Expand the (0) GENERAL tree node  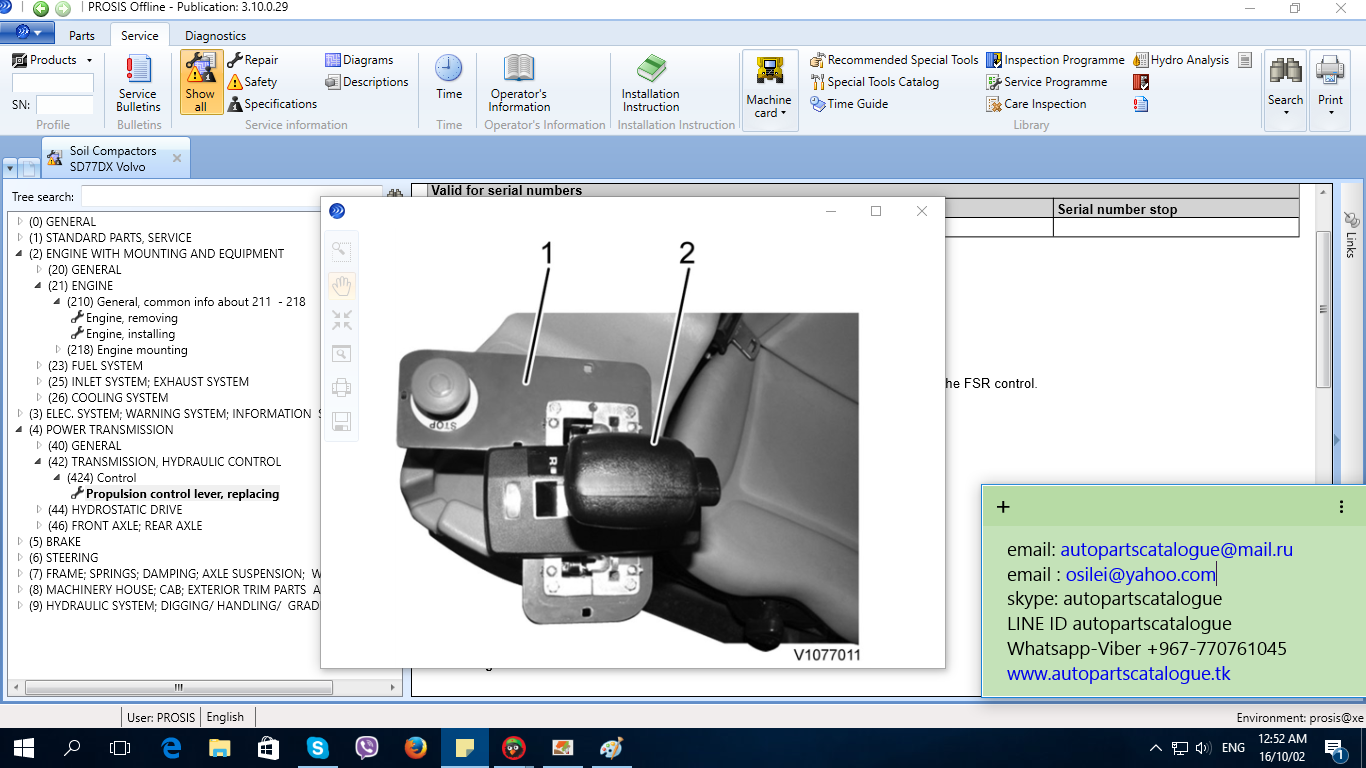(20, 222)
